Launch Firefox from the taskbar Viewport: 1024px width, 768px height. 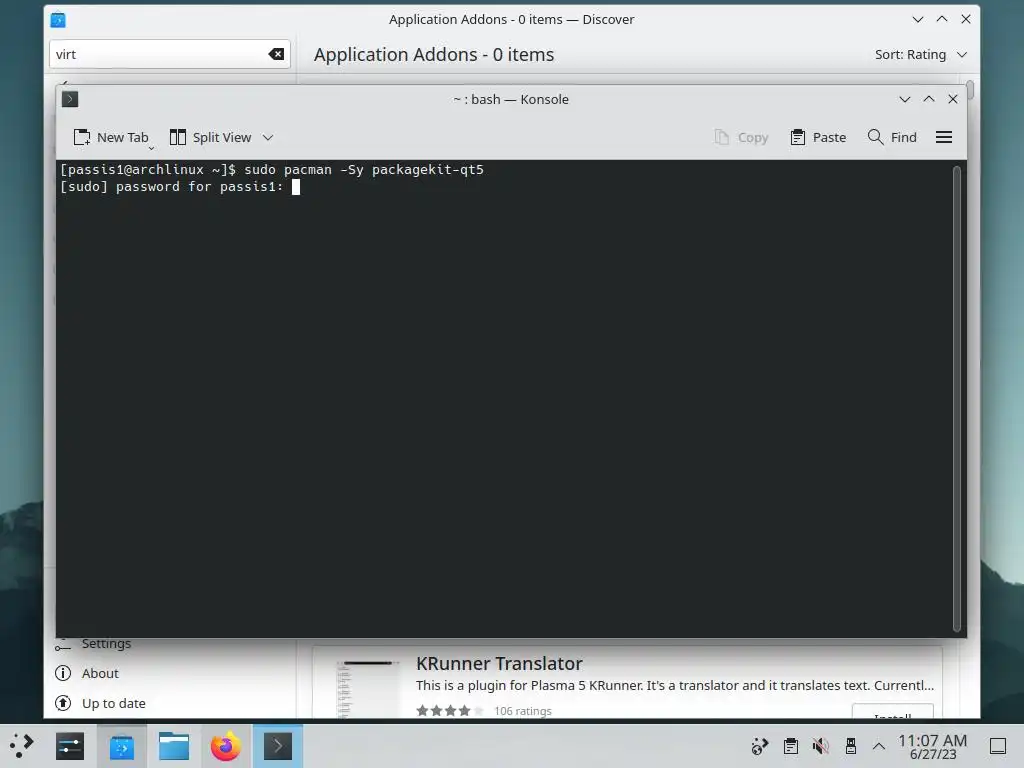(x=226, y=746)
